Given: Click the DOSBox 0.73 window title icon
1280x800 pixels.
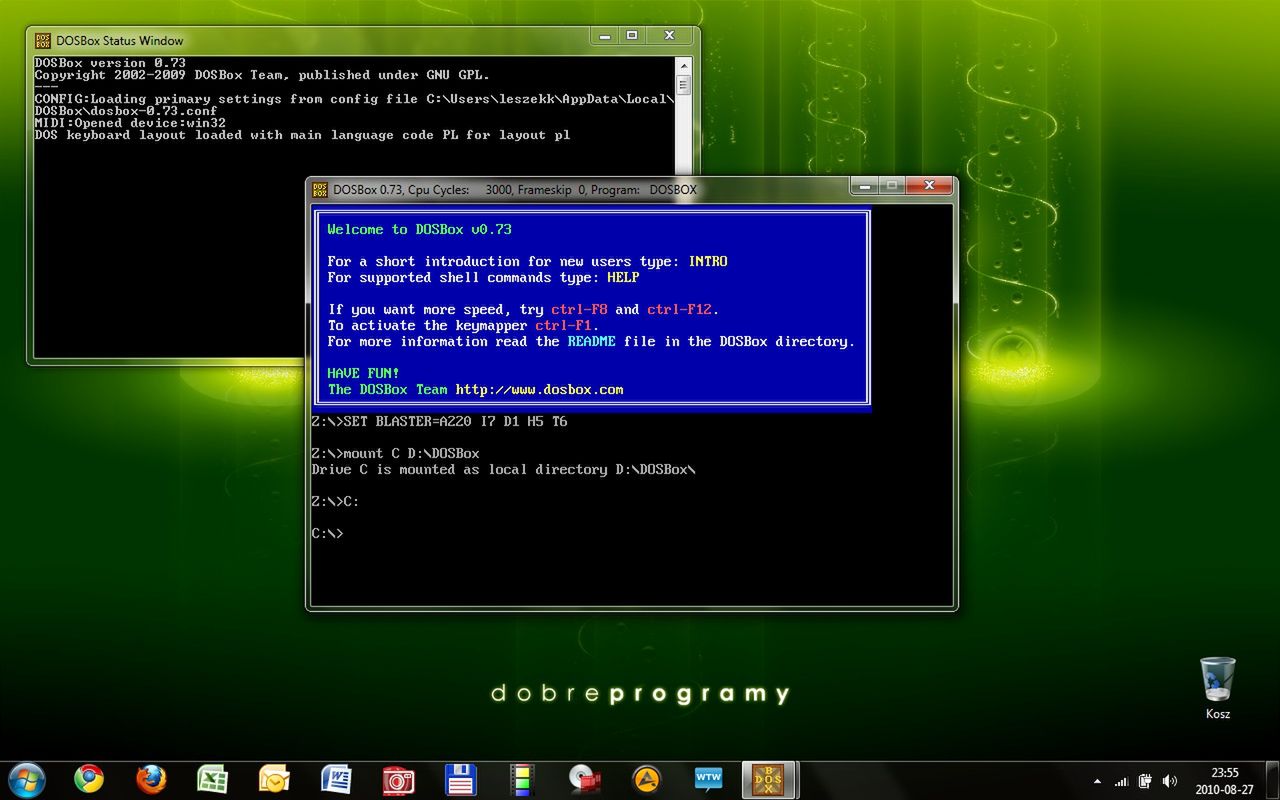Looking at the screenshot, I should [x=320, y=189].
